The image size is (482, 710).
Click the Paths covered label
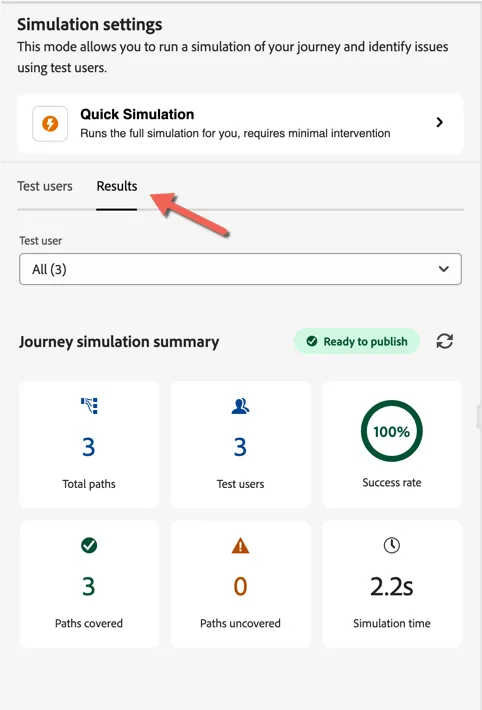click(89, 624)
